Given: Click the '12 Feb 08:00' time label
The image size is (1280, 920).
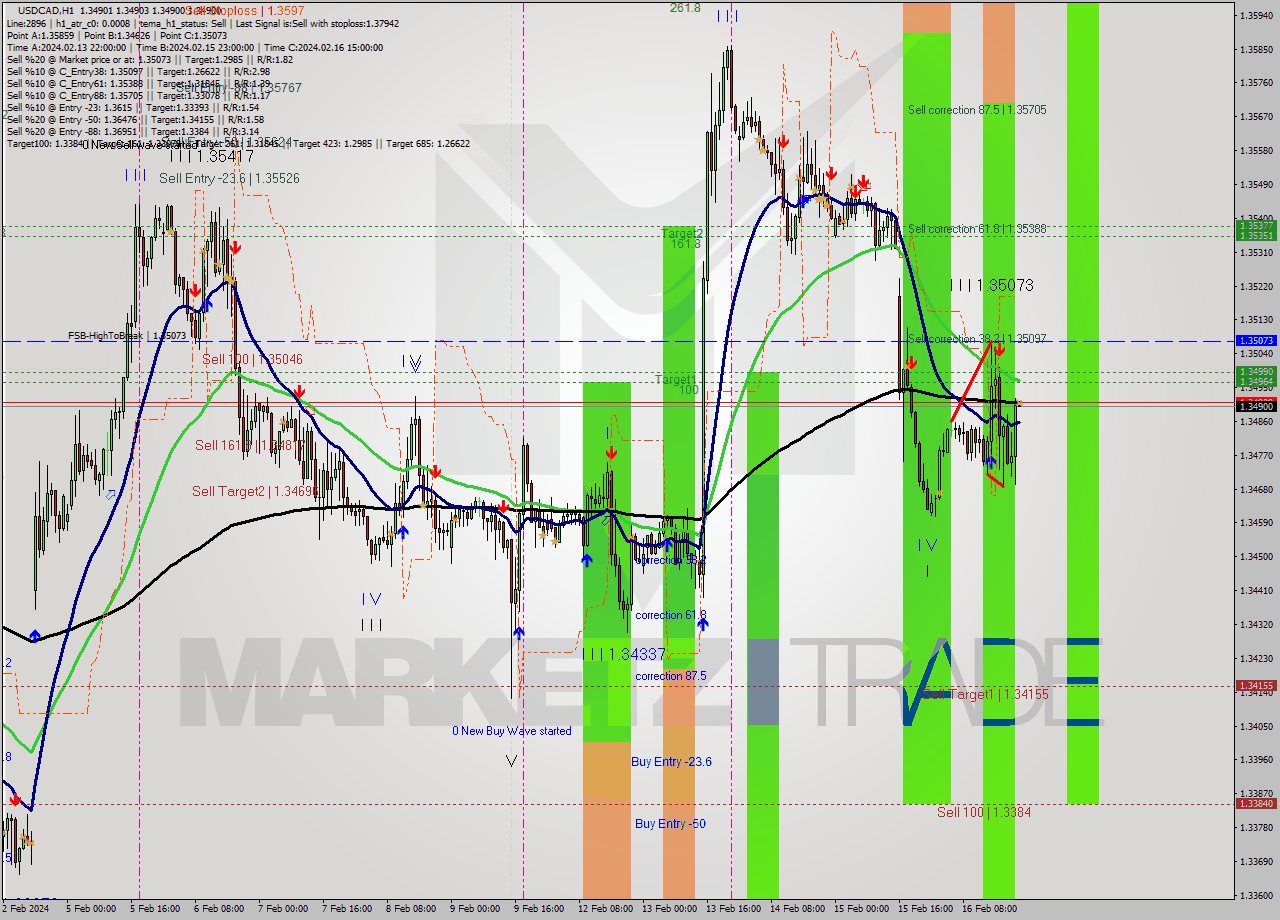Looking at the screenshot, I should [x=604, y=909].
